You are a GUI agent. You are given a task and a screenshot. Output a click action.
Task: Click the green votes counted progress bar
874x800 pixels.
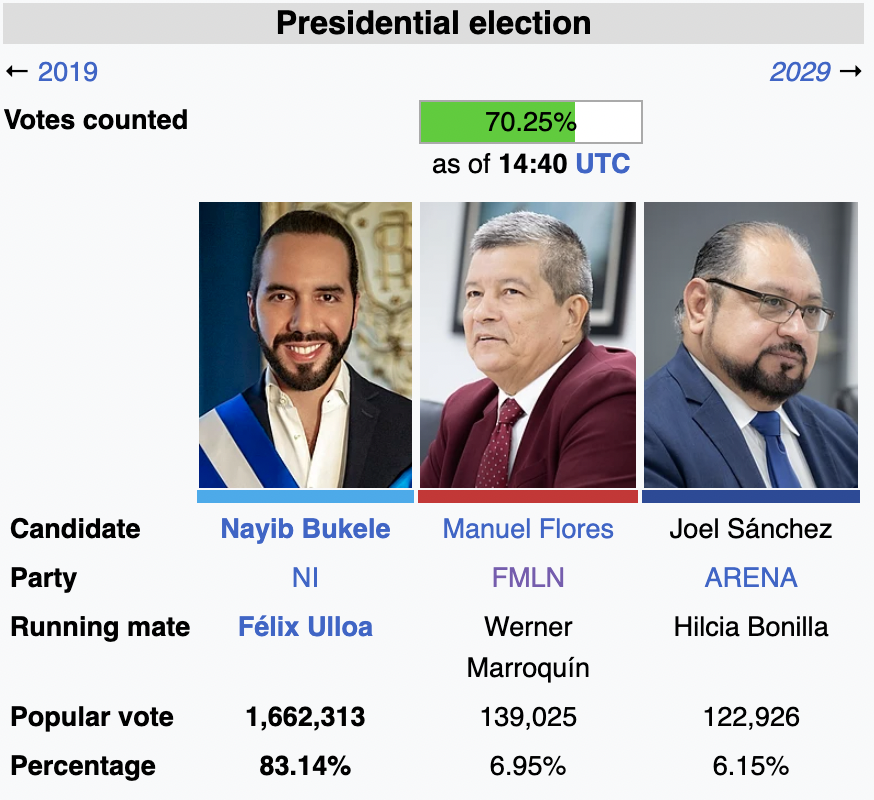point(498,122)
